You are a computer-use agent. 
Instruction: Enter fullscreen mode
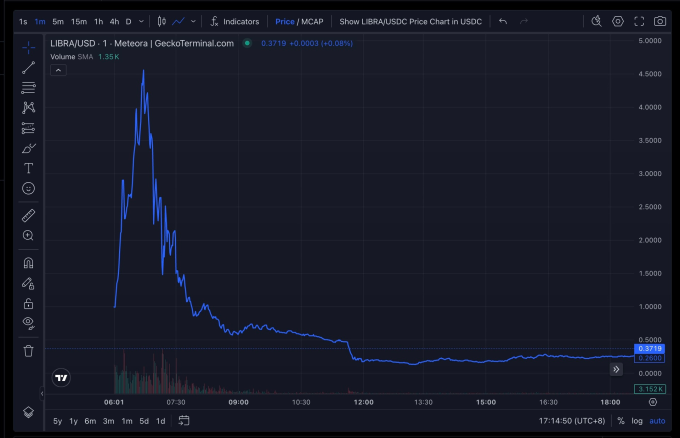639,21
